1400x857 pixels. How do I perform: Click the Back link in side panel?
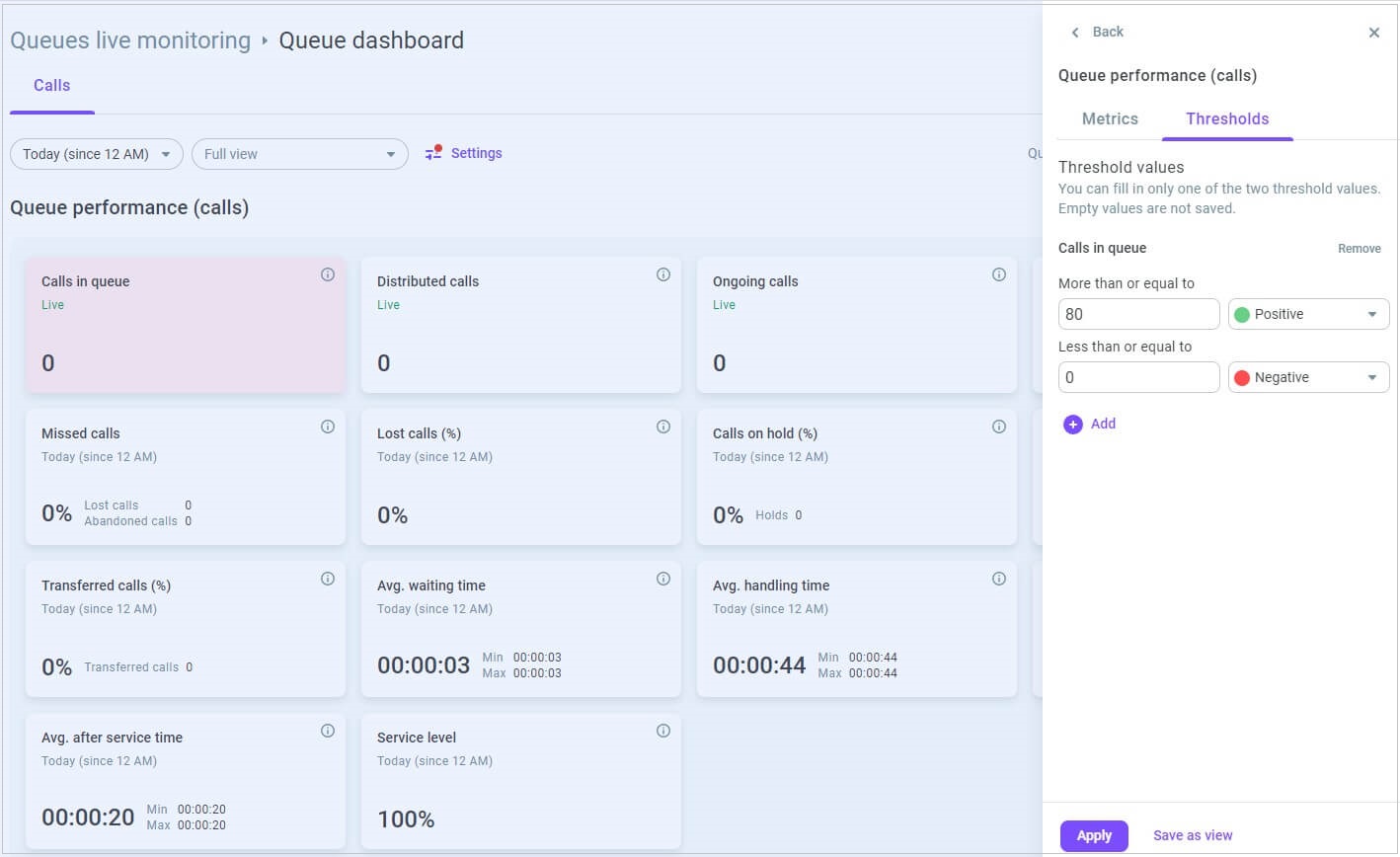[1108, 32]
